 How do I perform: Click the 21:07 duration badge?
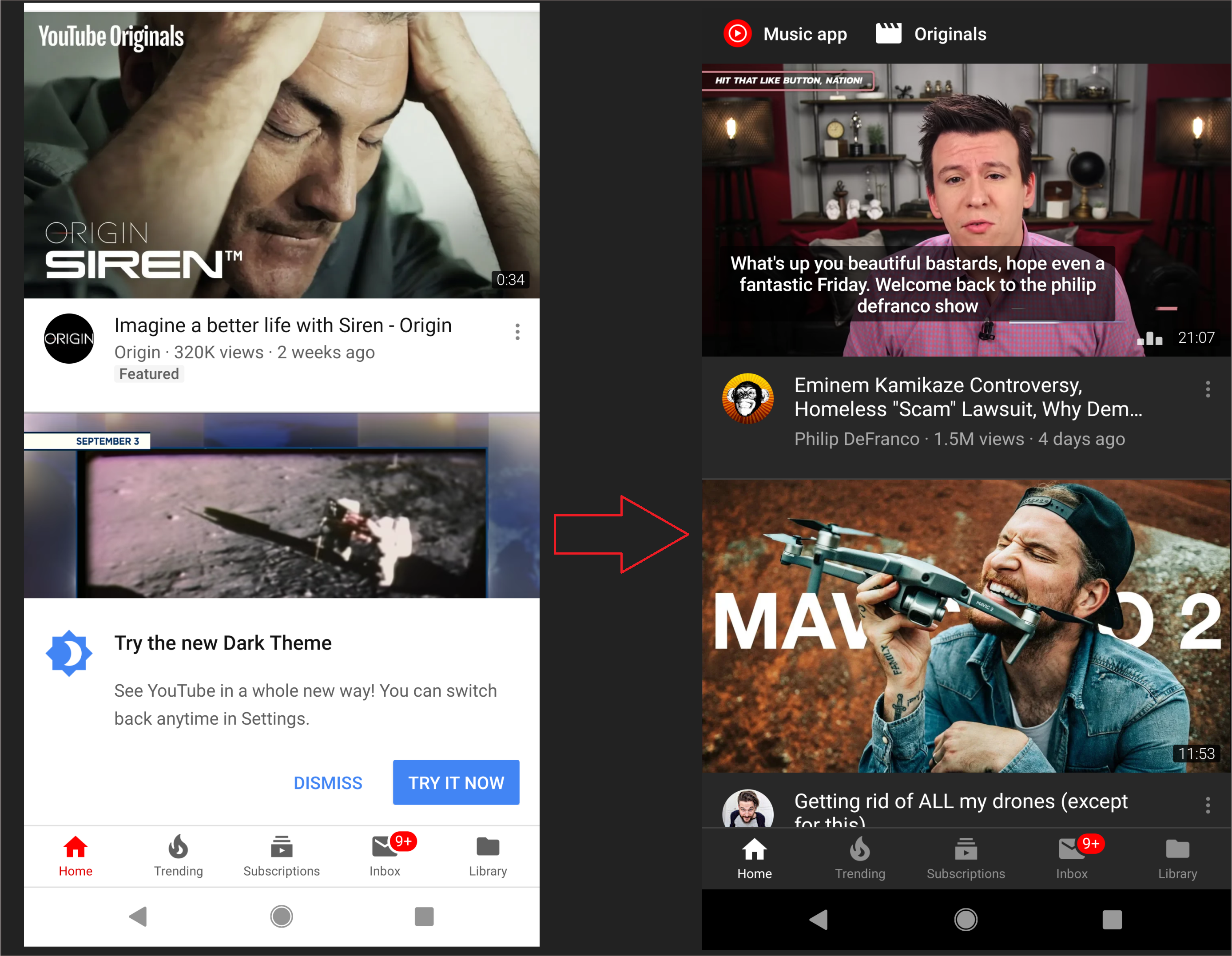(x=1196, y=338)
